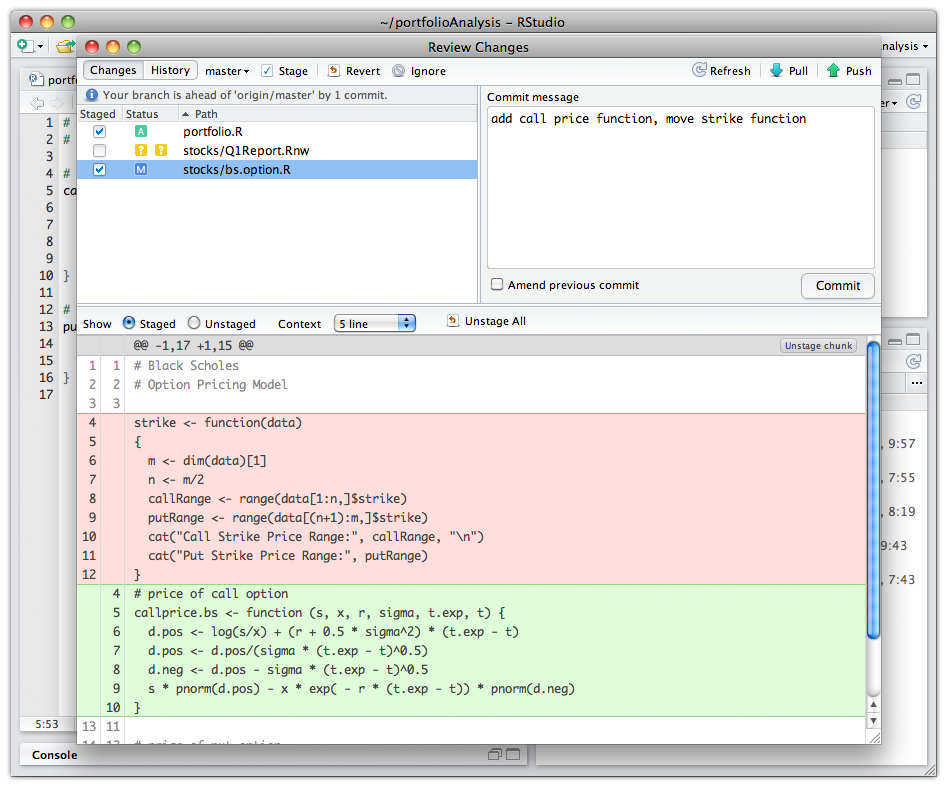Switch to the Changes tab
The image size is (947, 787).
click(x=113, y=70)
